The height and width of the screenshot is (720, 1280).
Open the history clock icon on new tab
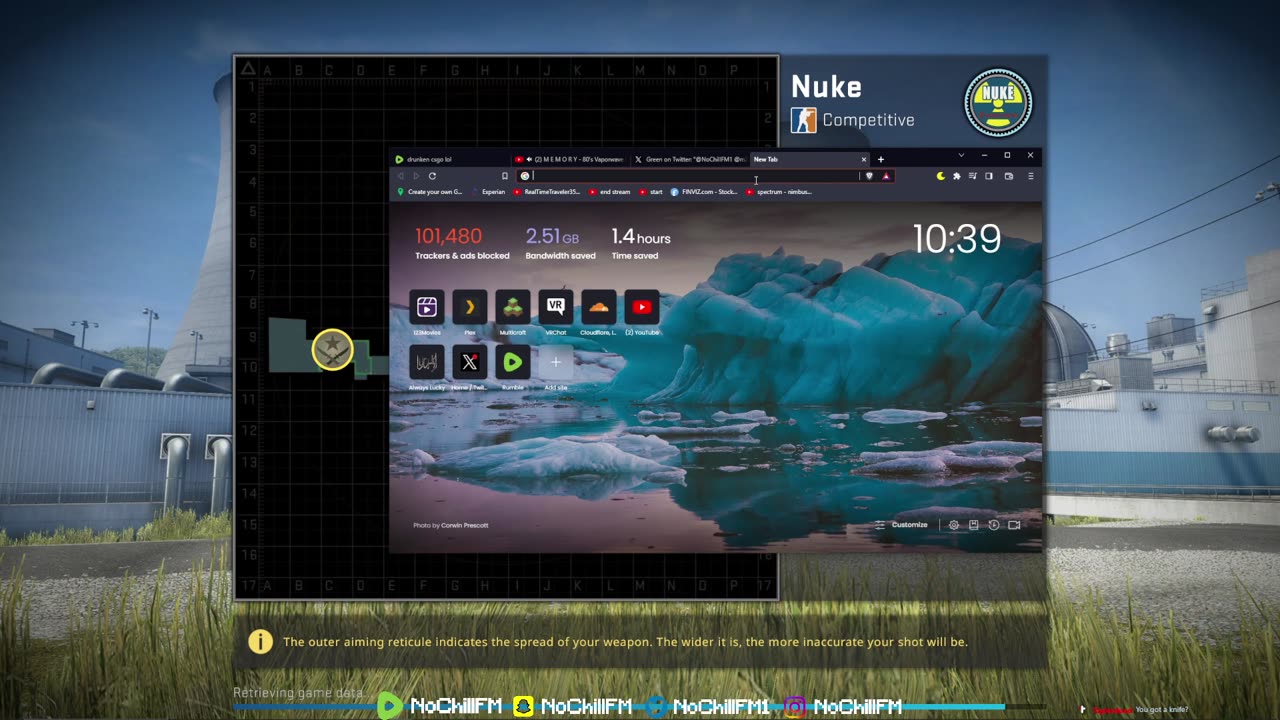pos(993,525)
